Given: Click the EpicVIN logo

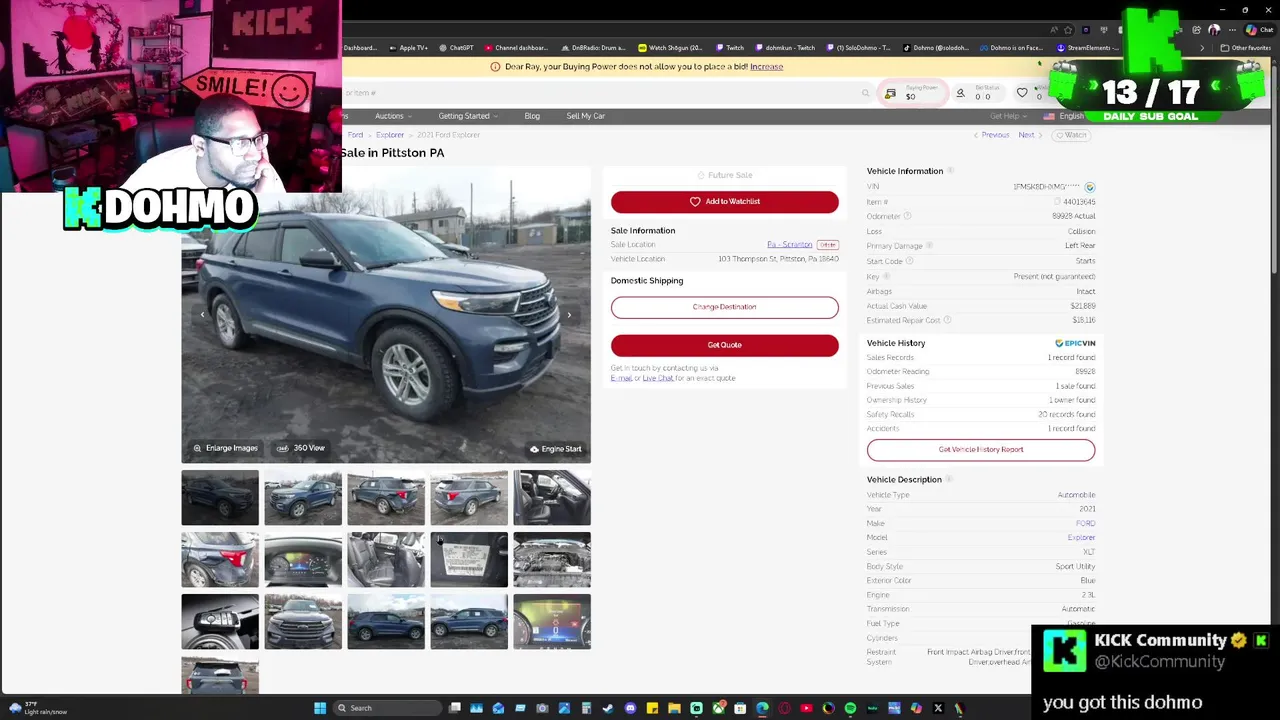Looking at the screenshot, I should tap(1075, 343).
